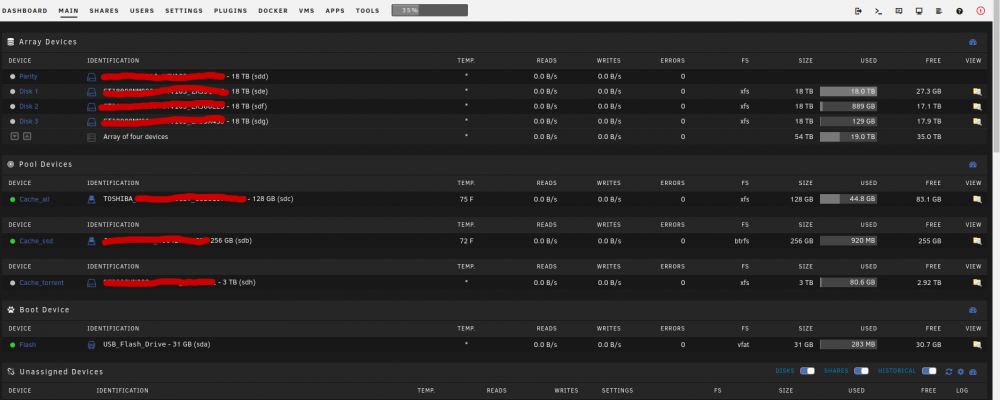Open the USERS tab
This screenshot has width=1000, height=400.
click(x=142, y=11)
